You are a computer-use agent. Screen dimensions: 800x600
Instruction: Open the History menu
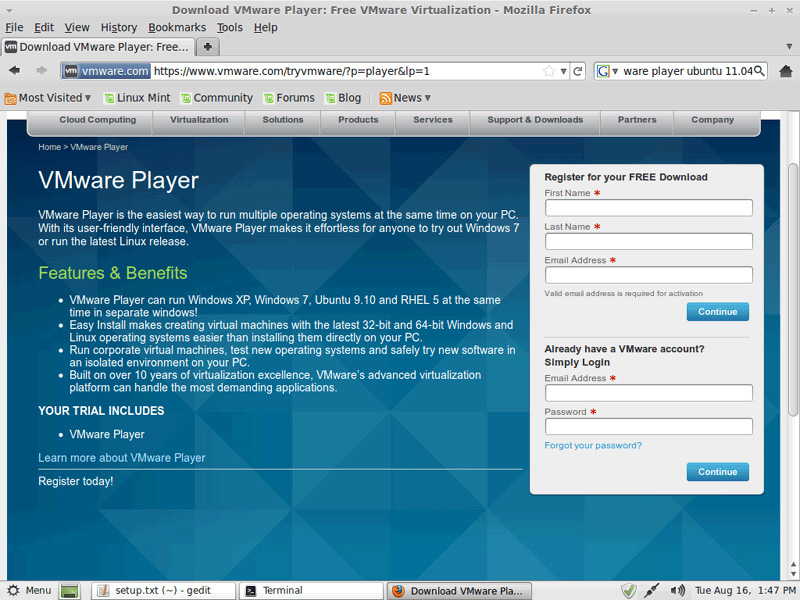pyautogui.click(x=119, y=28)
